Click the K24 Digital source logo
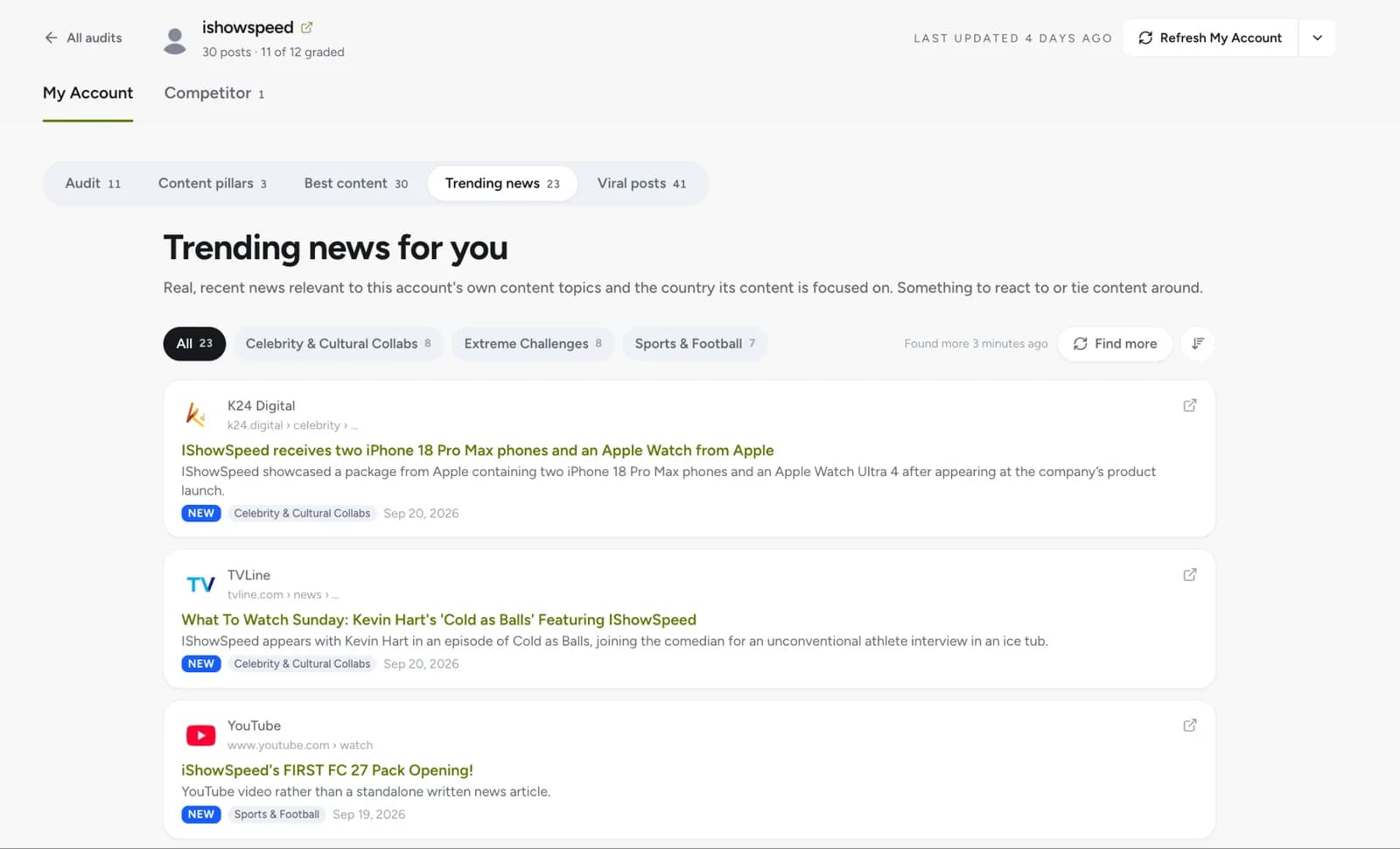Screen dimensions: 1400x849 tap(198, 414)
